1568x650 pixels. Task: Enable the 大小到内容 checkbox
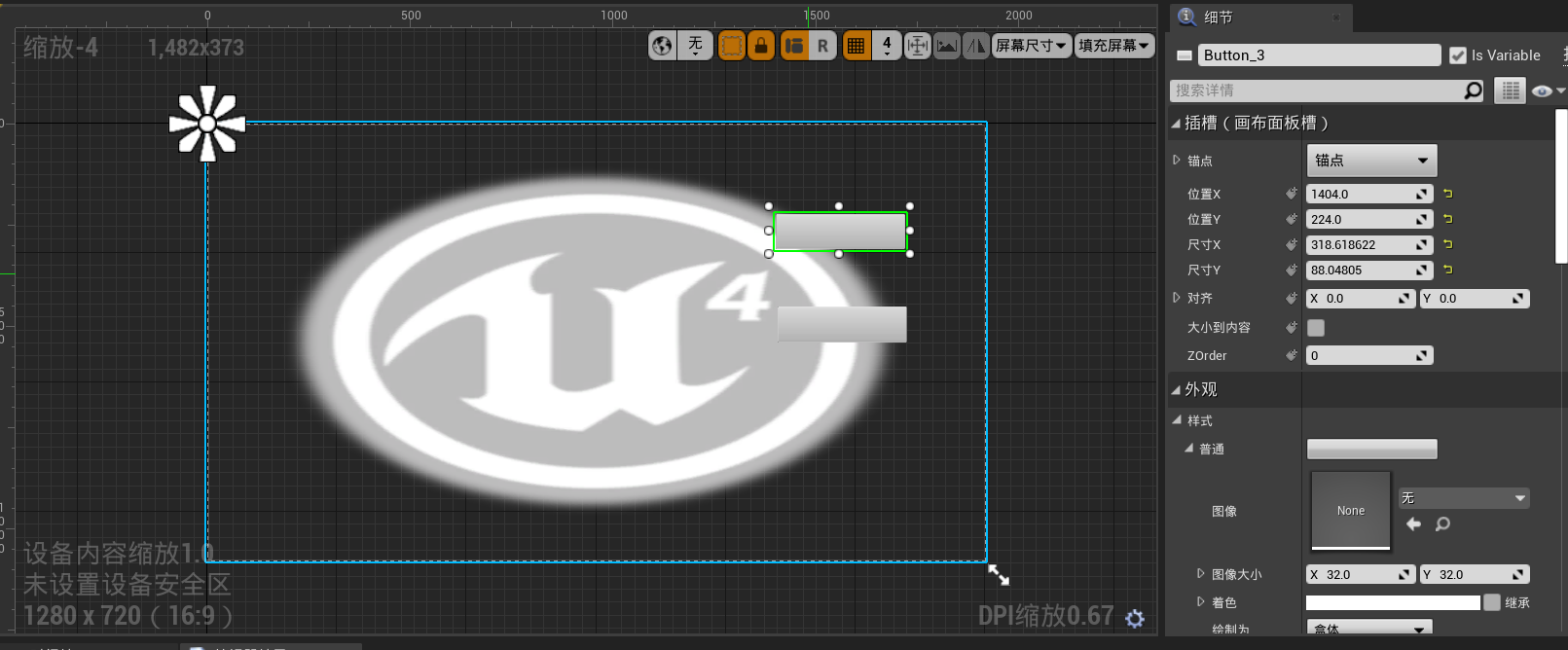pyautogui.click(x=1316, y=328)
